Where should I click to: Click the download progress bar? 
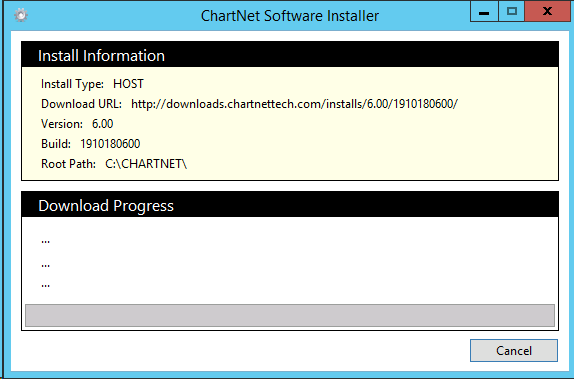[x=290, y=315]
